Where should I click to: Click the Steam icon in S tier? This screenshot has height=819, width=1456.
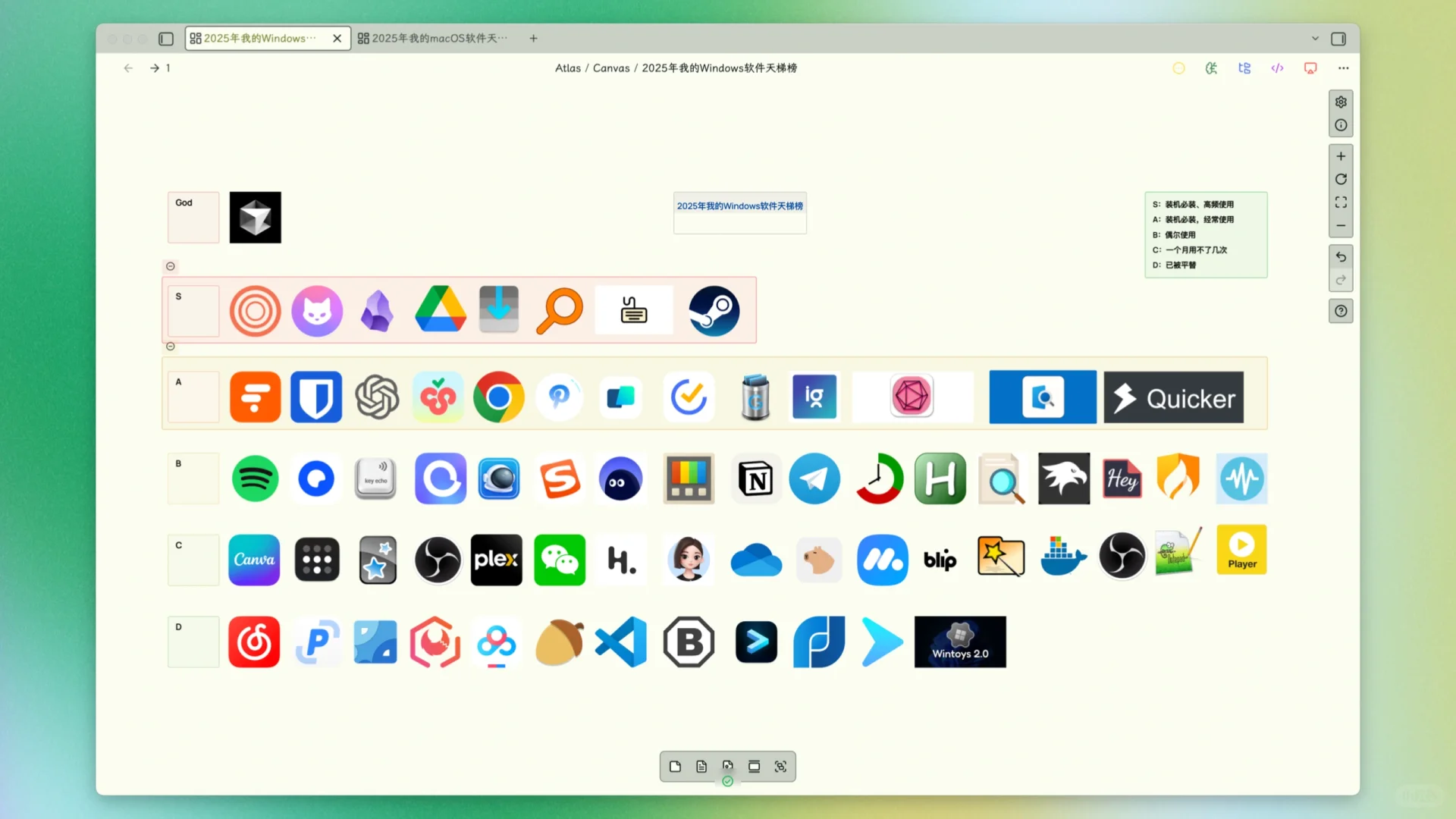point(714,311)
